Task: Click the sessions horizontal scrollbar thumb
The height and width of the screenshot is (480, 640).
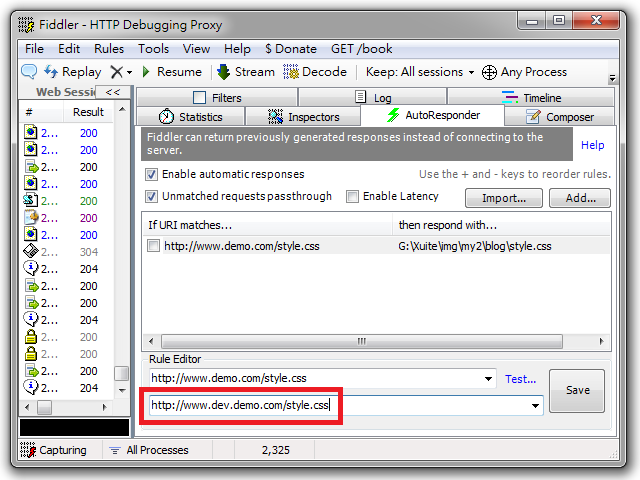Action: (x=44, y=407)
